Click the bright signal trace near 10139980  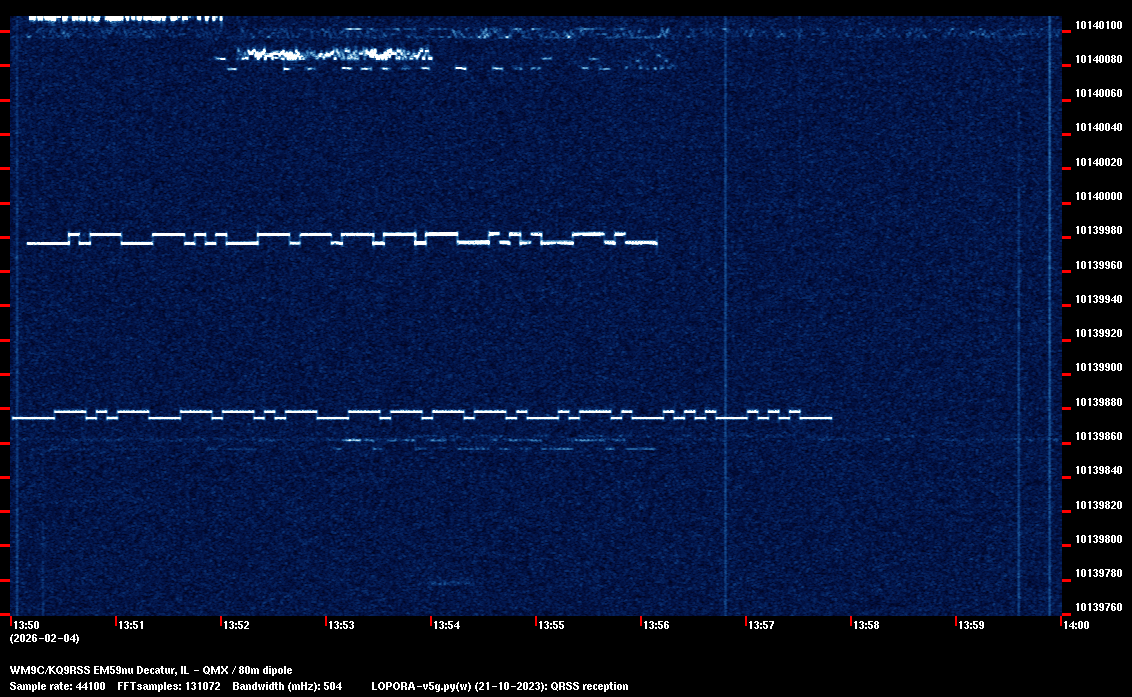pyautogui.click(x=340, y=238)
